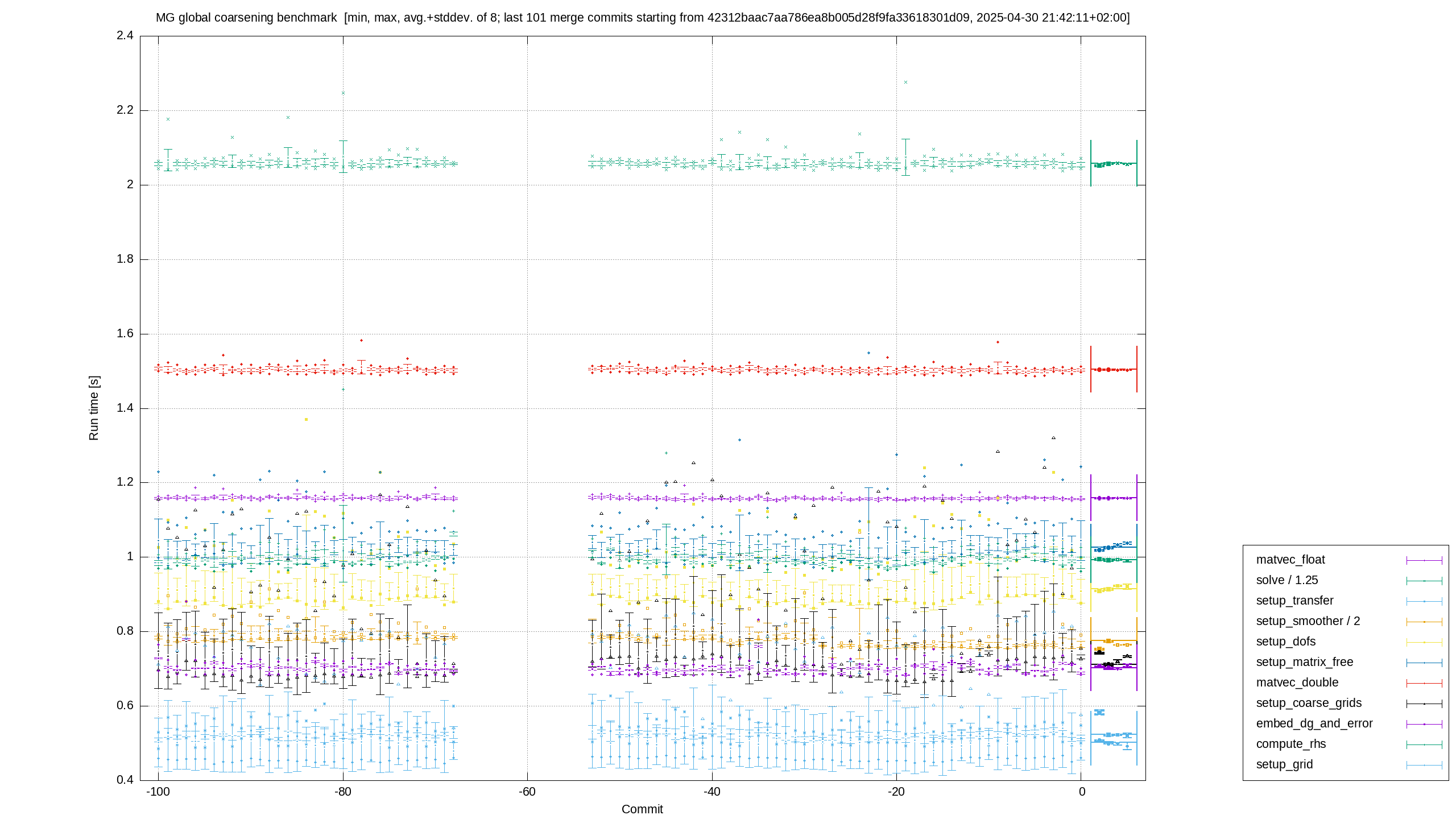Click the 1.6 tick label on y-axis
The image size is (1456, 819).
[125, 334]
